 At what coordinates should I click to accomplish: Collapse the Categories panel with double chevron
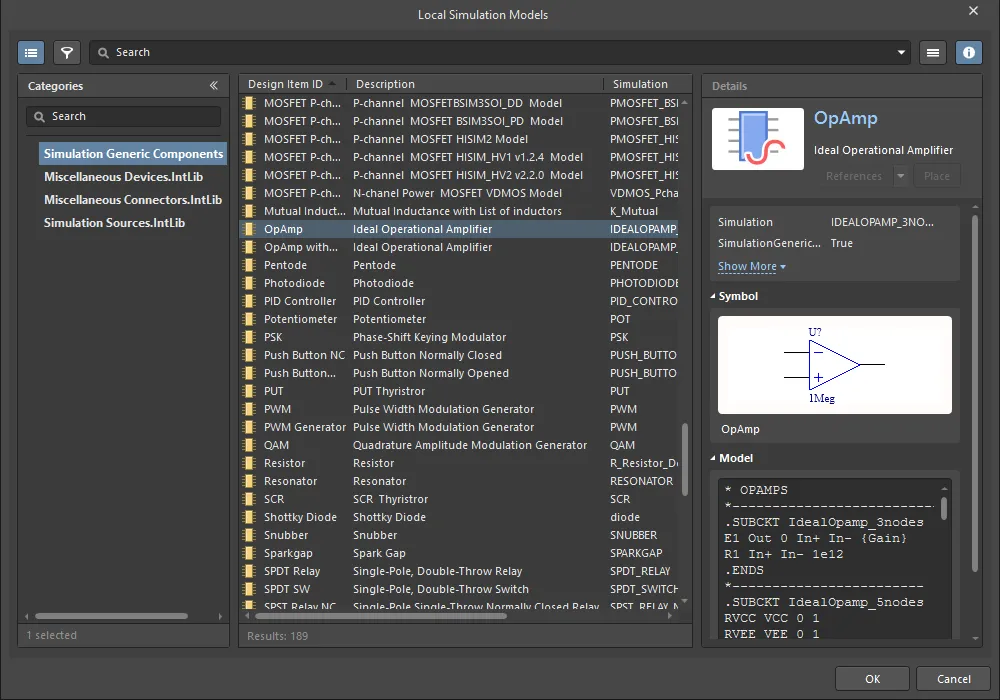213,86
